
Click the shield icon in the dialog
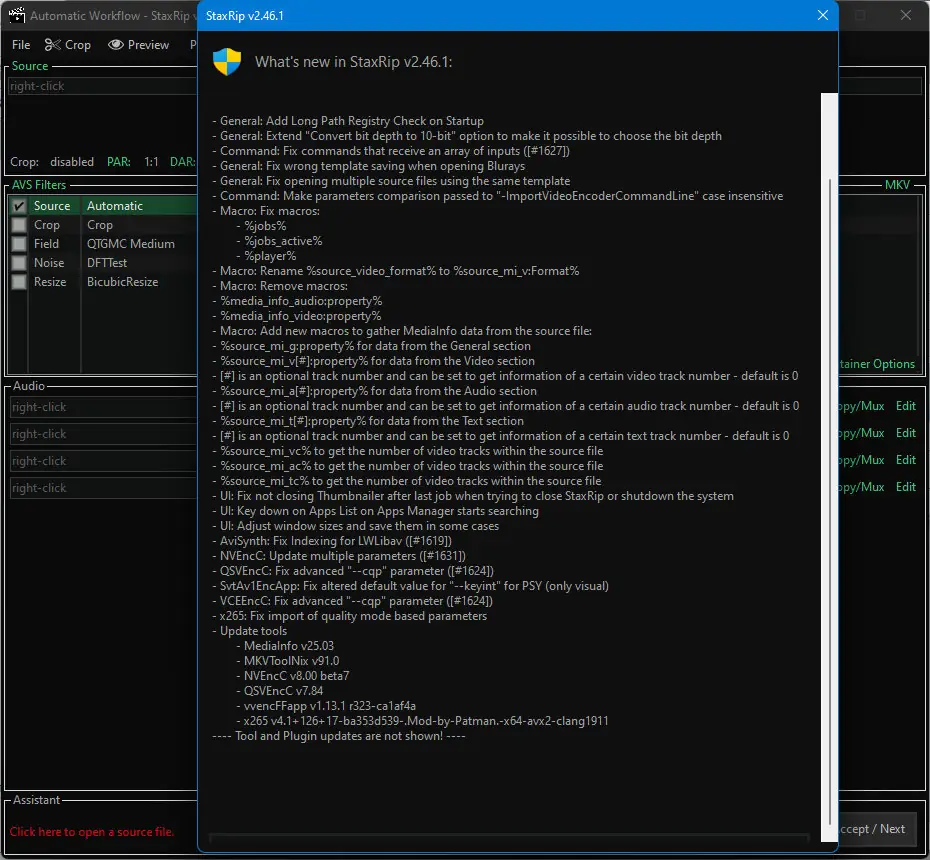point(227,62)
